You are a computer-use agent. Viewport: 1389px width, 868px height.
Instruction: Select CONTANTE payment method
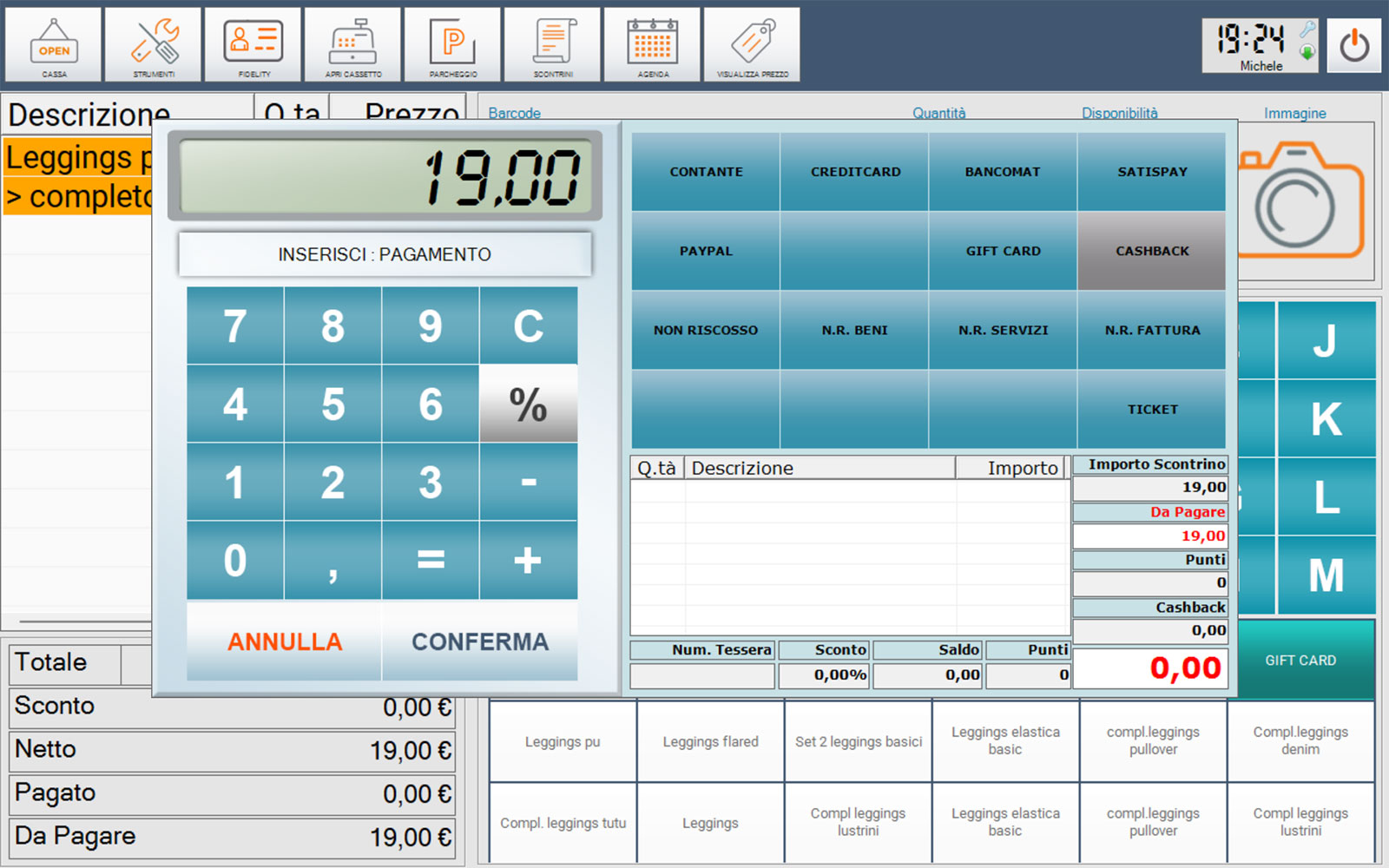706,172
